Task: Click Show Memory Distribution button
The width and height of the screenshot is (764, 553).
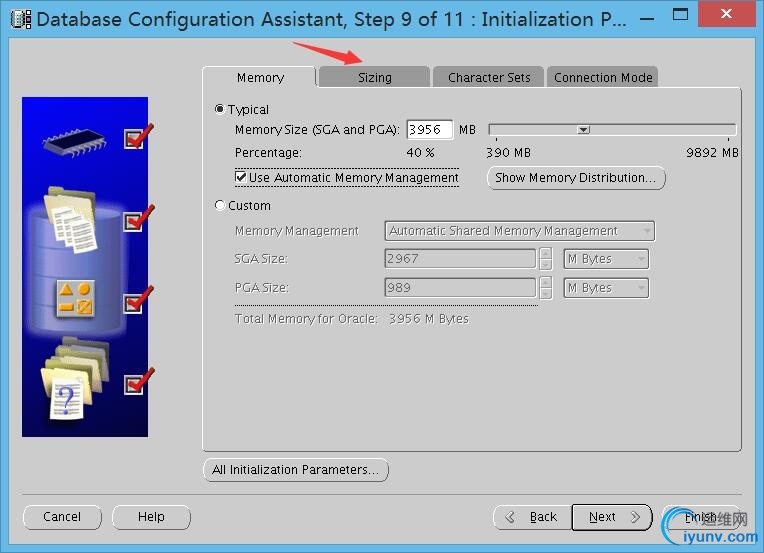Action: coord(576,178)
